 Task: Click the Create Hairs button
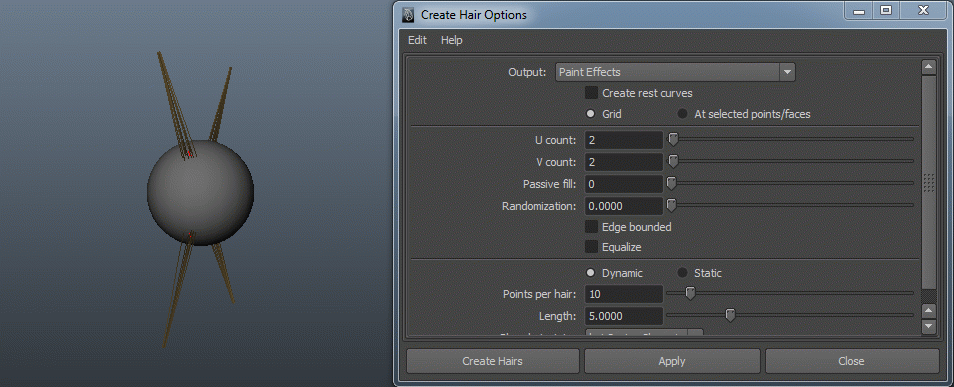point(492,361)
